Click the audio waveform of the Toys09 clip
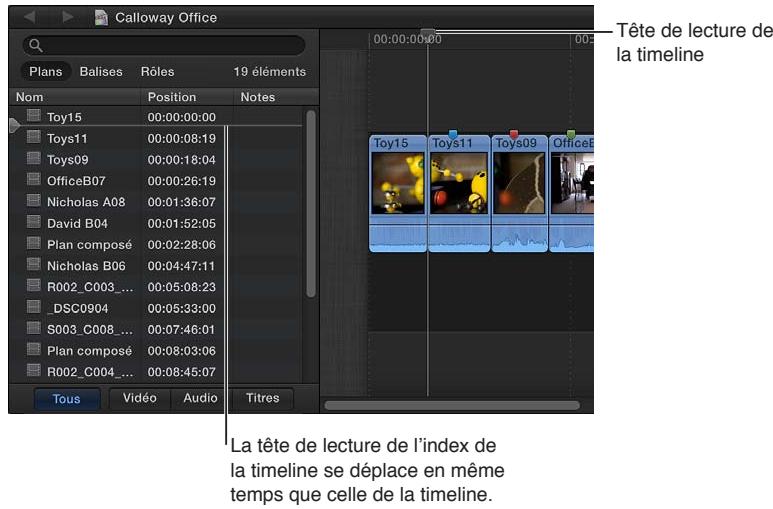 pyautogui.click(x=520, y=238)
